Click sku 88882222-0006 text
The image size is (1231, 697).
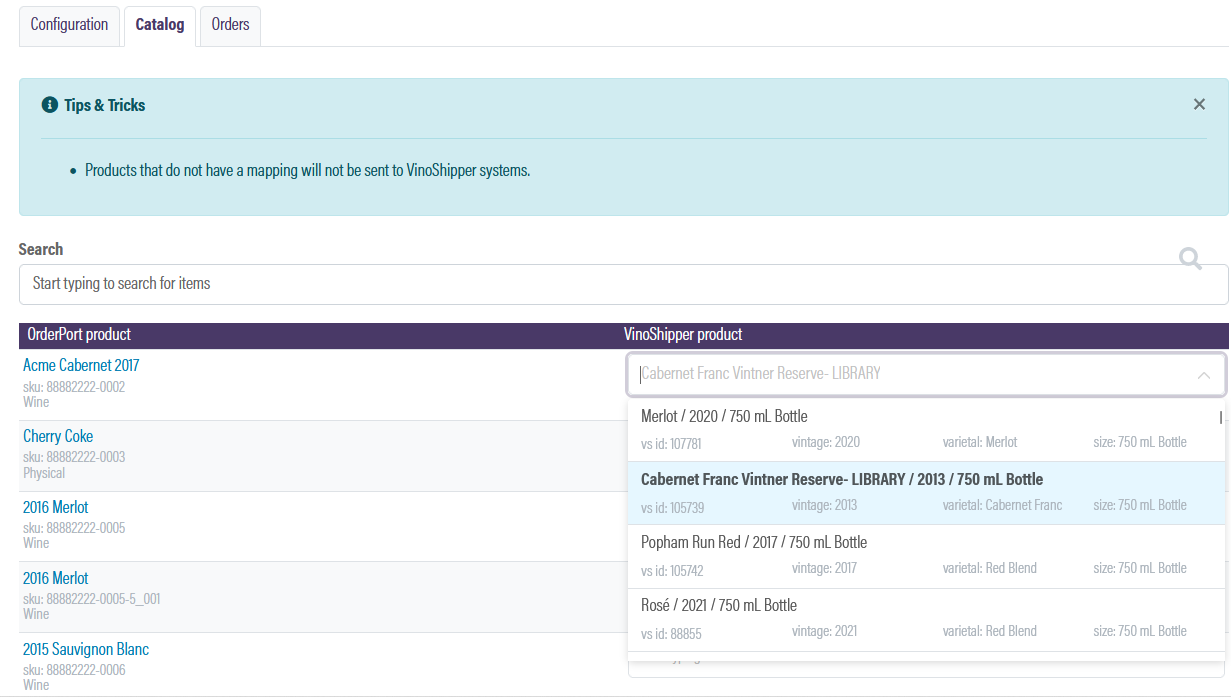(74, 670)
